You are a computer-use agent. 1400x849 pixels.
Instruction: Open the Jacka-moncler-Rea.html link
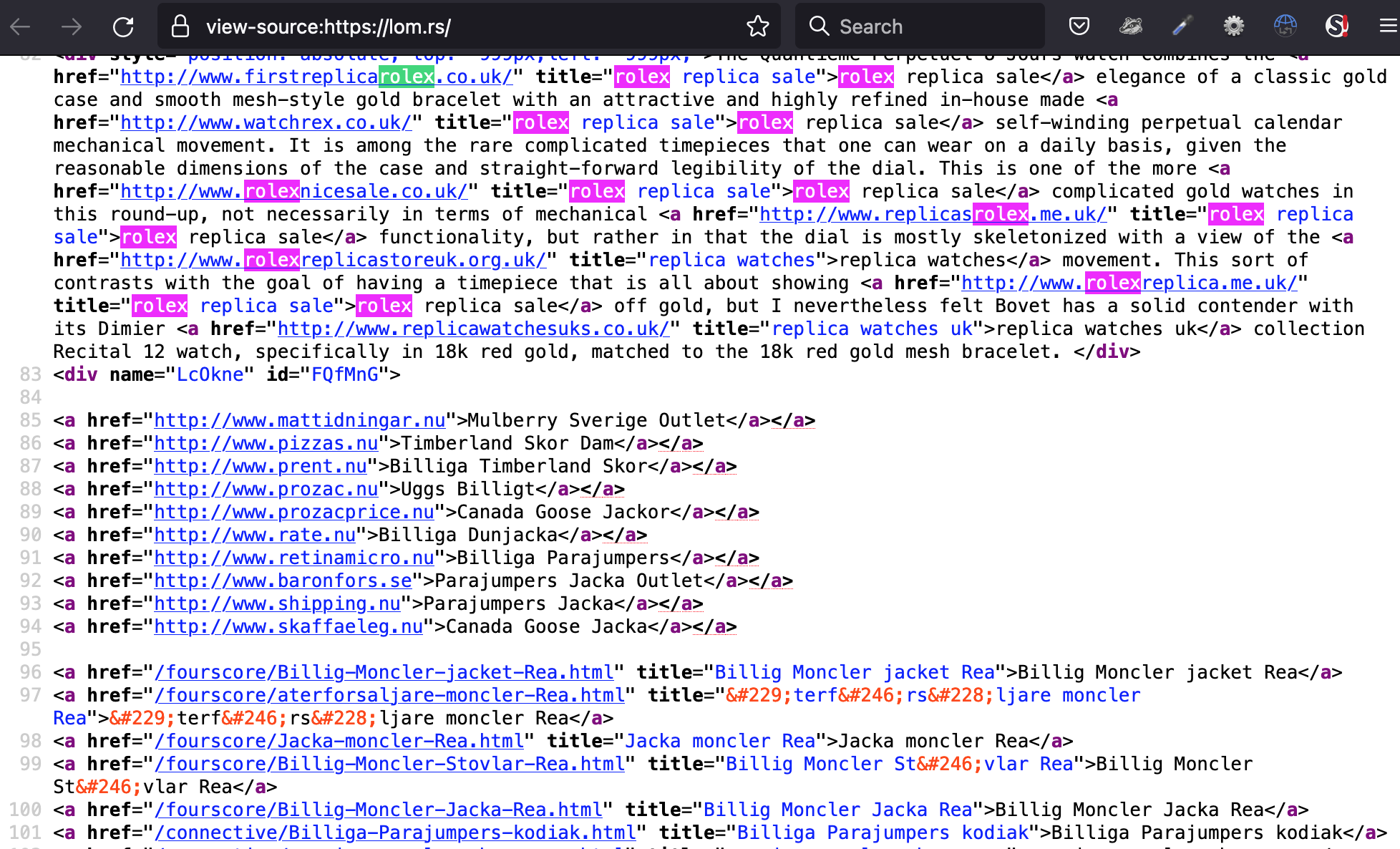point(339,741)
